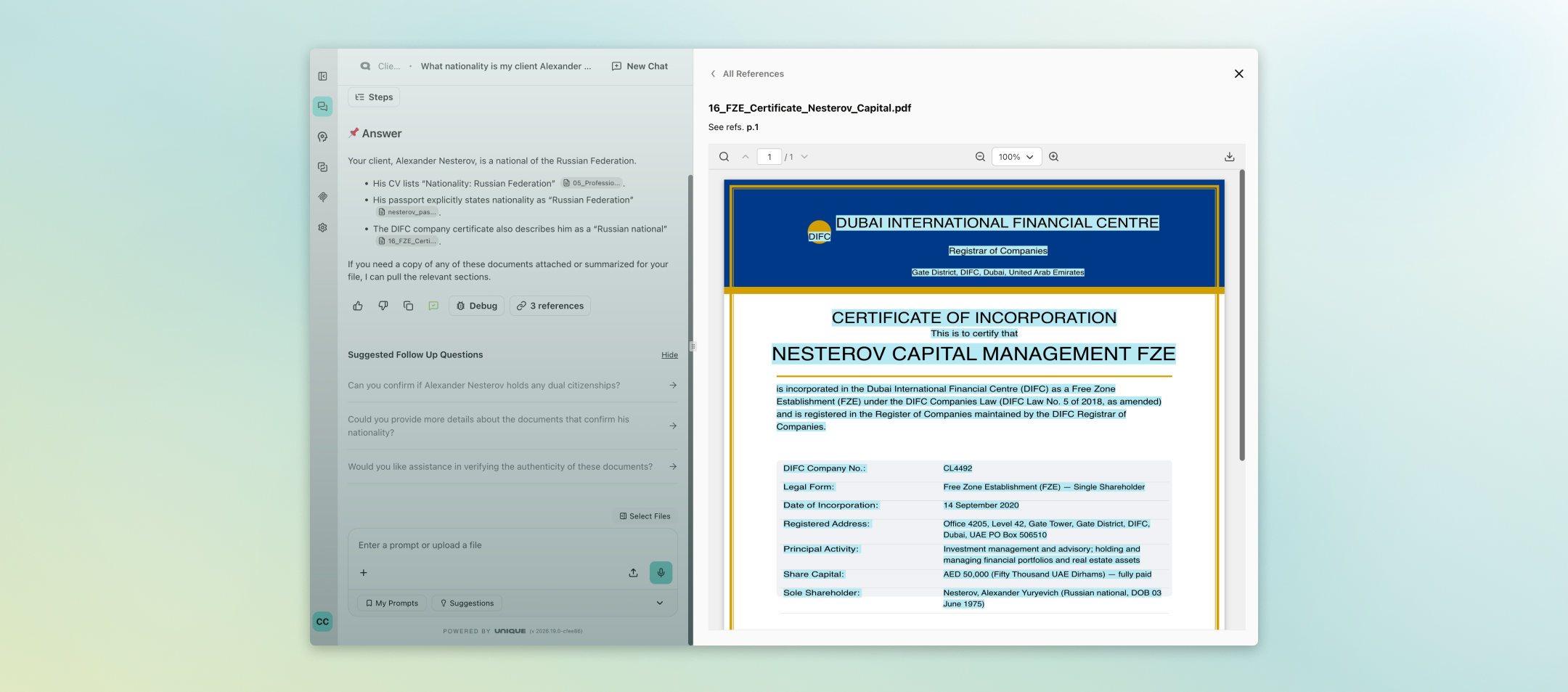Click the company number value 'CL4492'
Image resolution: width=1568 pixels, height=692 pixels.
[957, 468]
